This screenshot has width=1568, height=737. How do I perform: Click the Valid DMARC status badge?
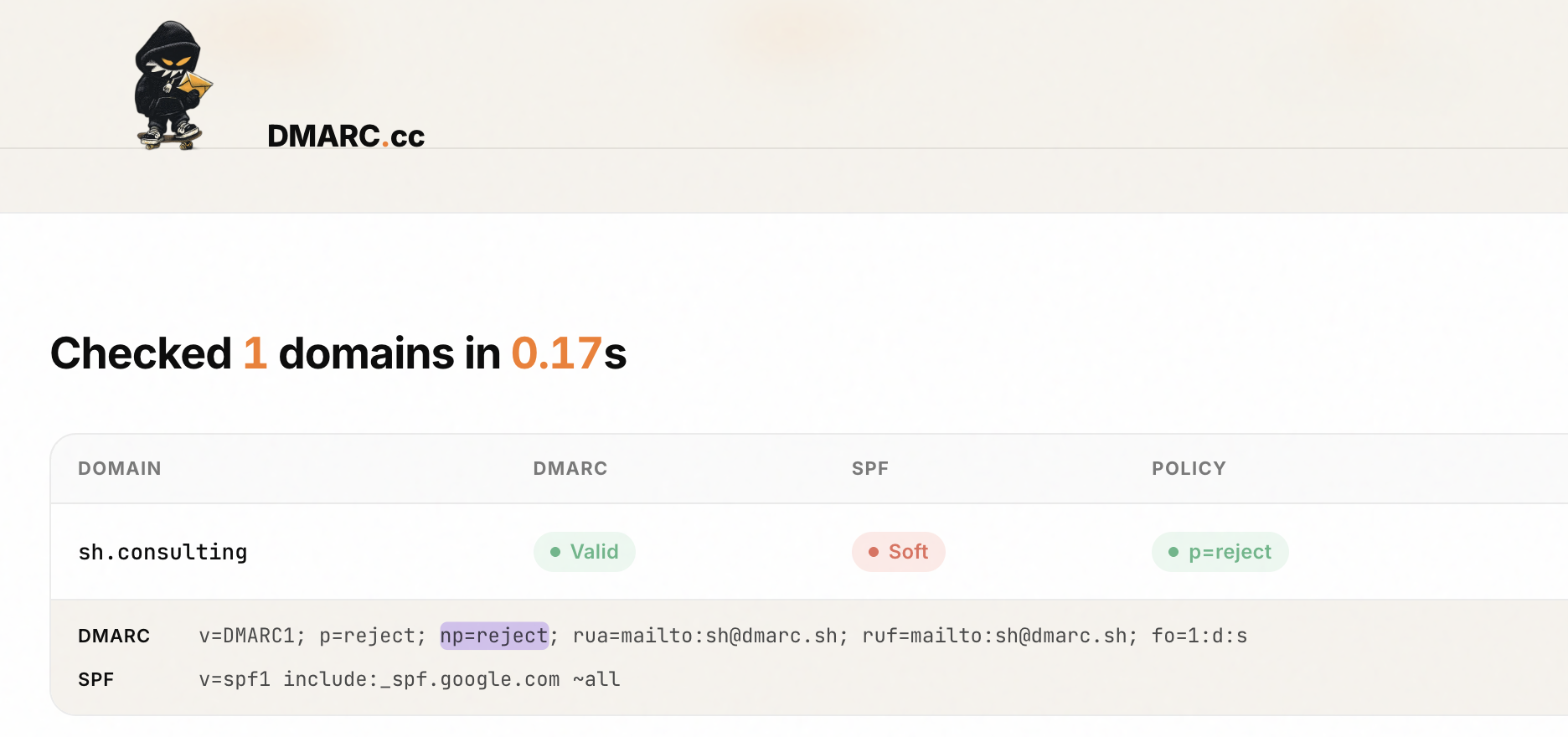point(585,552)
